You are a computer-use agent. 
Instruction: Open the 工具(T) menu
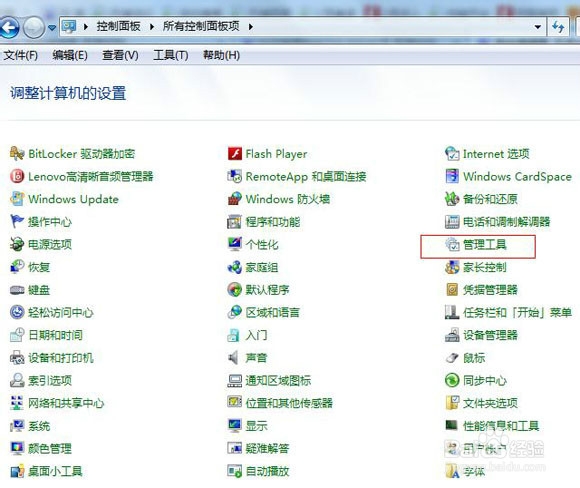coord(171,55)
